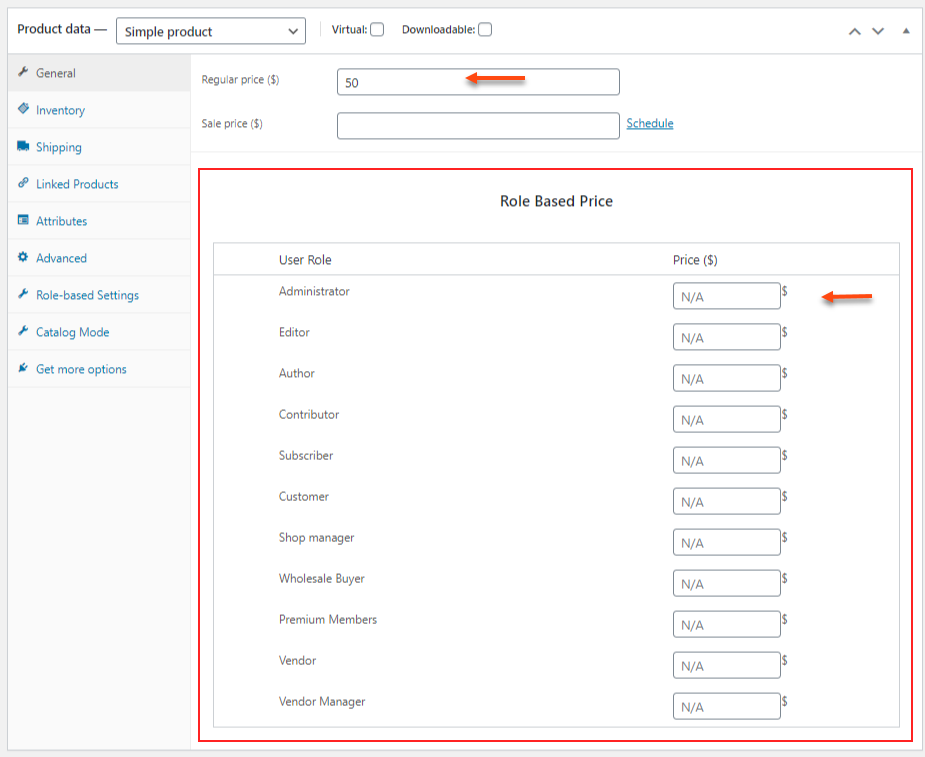This screenshot has width=925, height=757.
Task: Click the Contributor price field
Action: coord(726,419)
